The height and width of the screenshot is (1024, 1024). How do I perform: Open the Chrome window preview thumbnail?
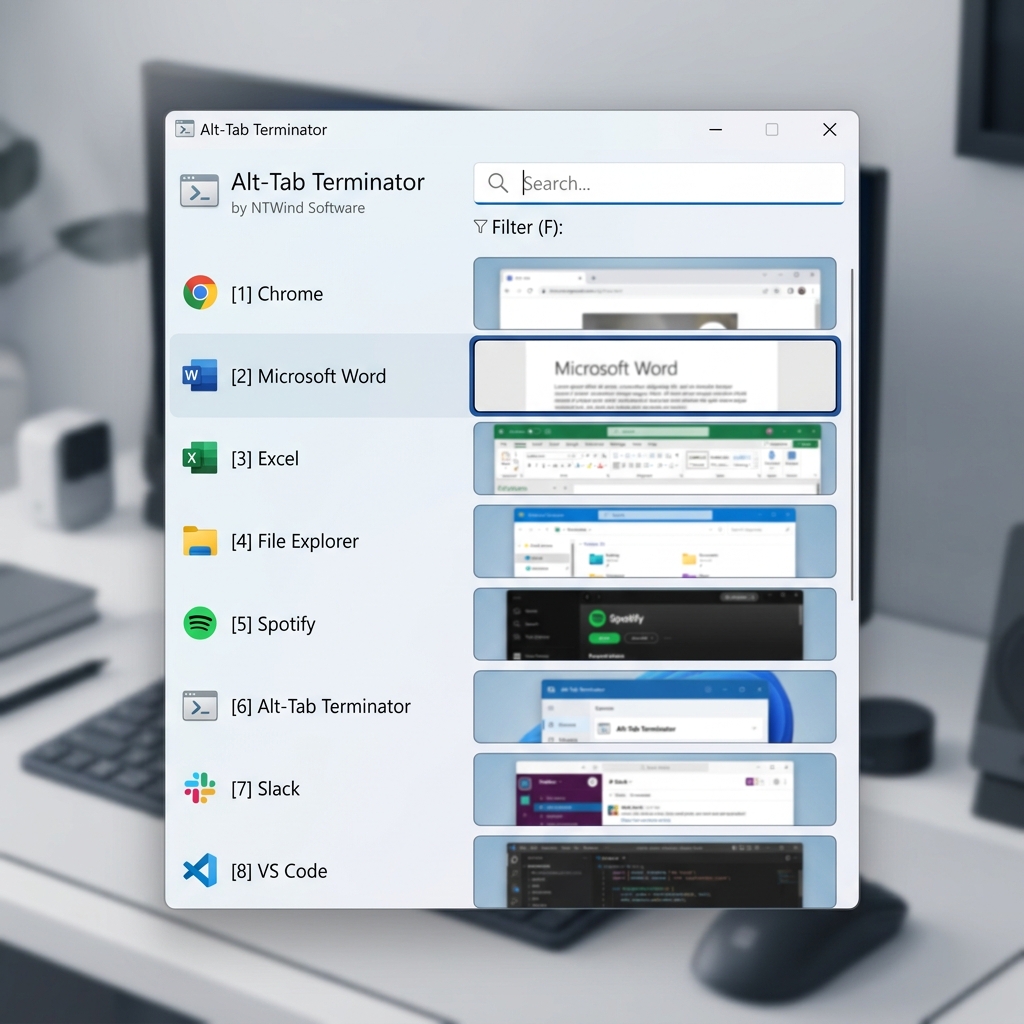pyautogui.click(x=654, y=293)
